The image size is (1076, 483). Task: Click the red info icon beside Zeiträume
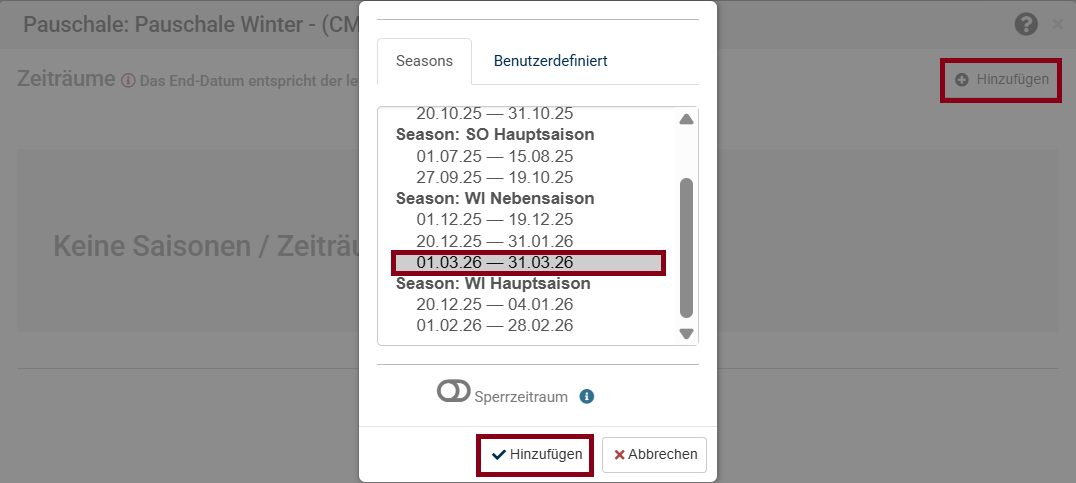128,80
